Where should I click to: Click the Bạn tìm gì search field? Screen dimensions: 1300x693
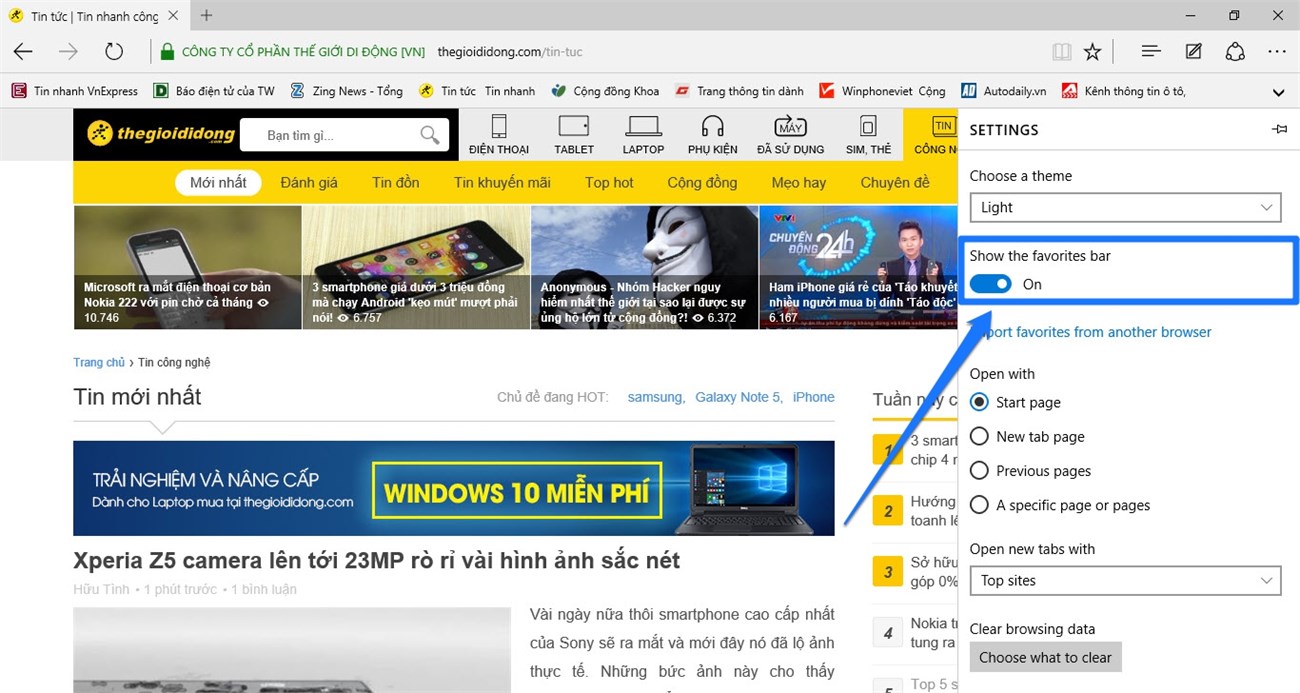point(330,135)
